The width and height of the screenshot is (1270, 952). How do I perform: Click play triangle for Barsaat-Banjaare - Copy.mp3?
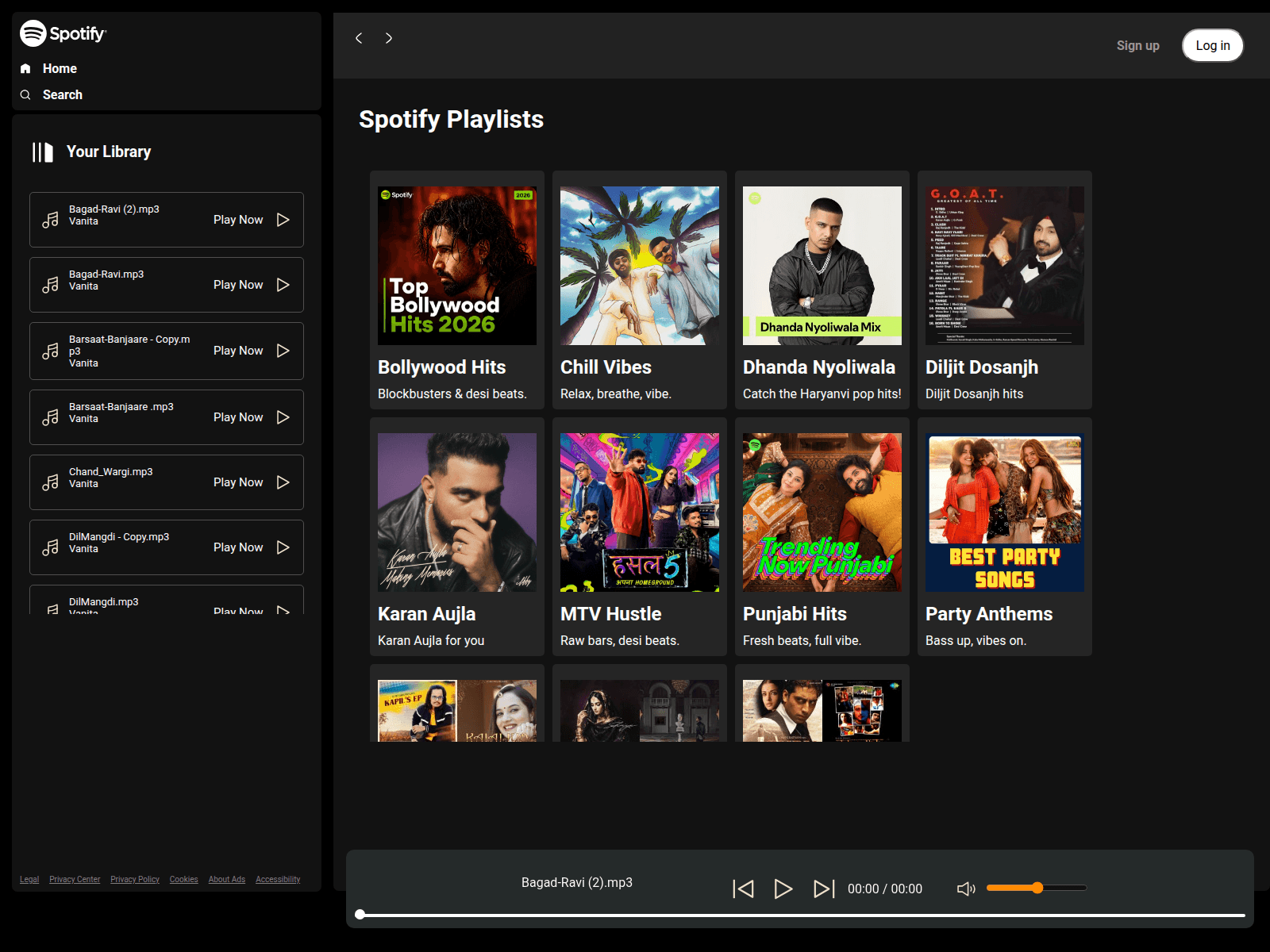tap(283, 351)
